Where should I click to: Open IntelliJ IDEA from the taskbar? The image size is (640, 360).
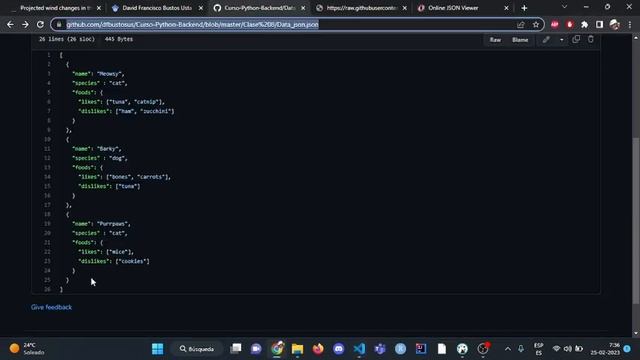(x=421, y=349)
